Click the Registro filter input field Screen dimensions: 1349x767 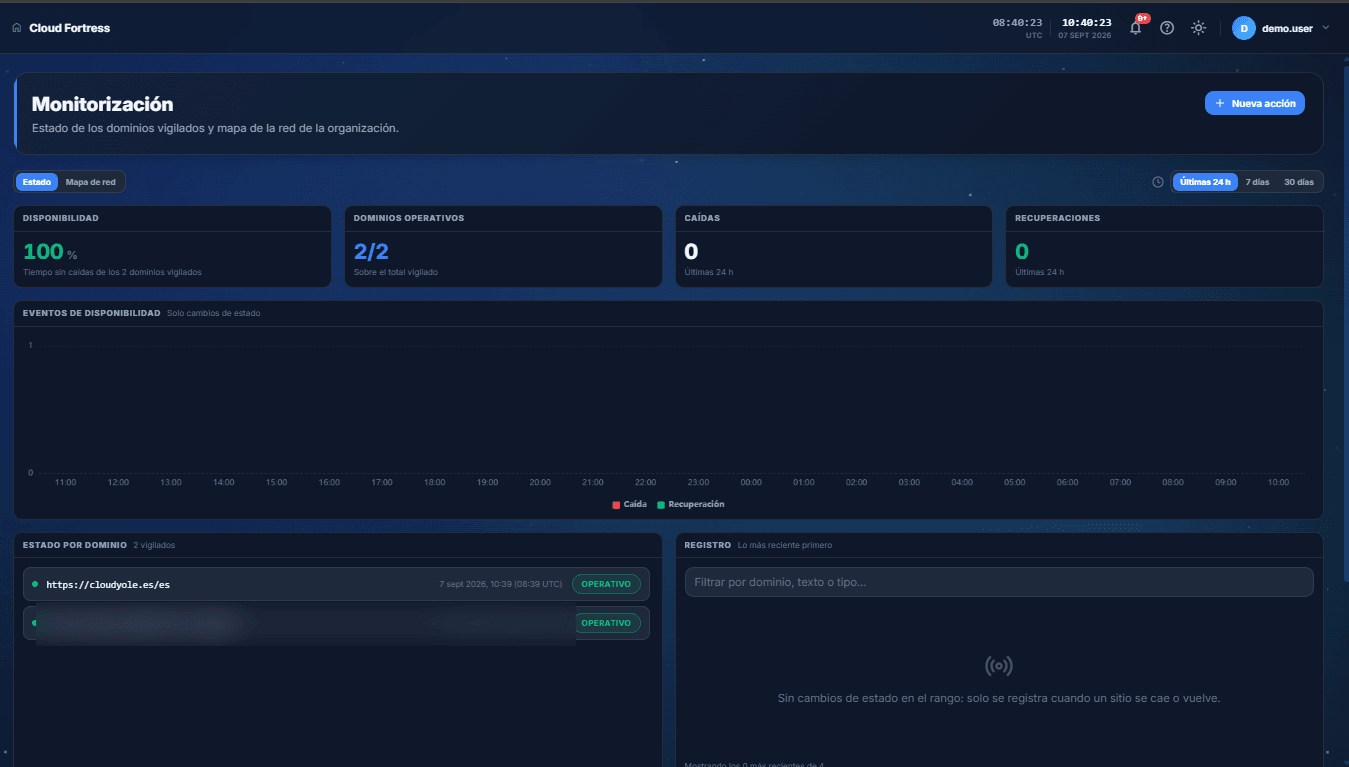pyautogui.click(x=999, y=582)
